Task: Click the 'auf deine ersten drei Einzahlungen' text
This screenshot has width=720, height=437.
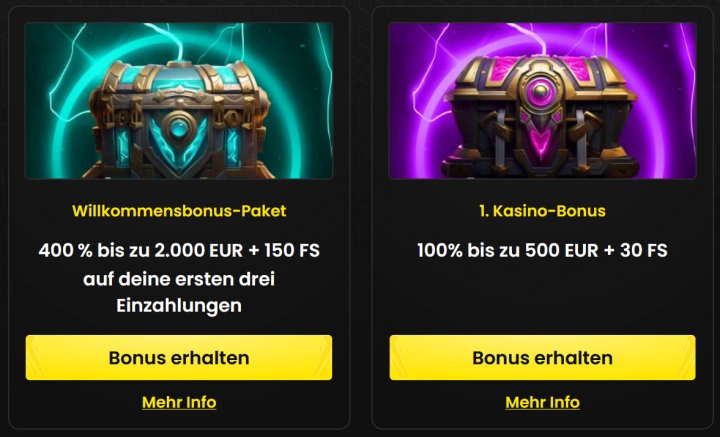Action: click(179, 292)
